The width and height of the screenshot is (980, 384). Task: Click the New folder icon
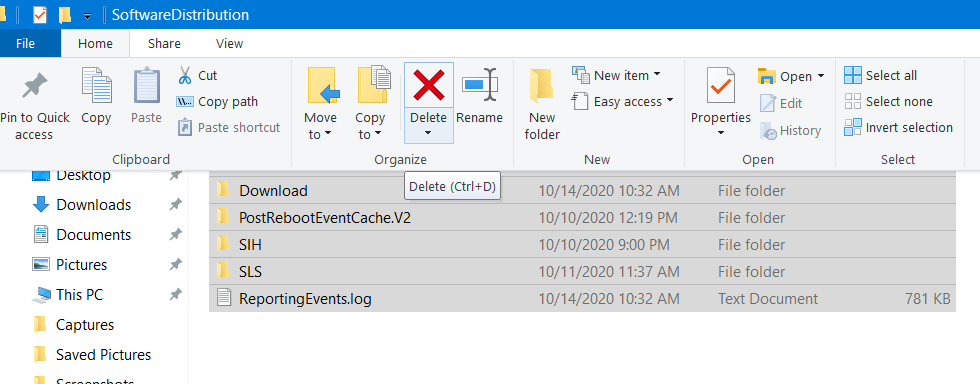(542, 86)
